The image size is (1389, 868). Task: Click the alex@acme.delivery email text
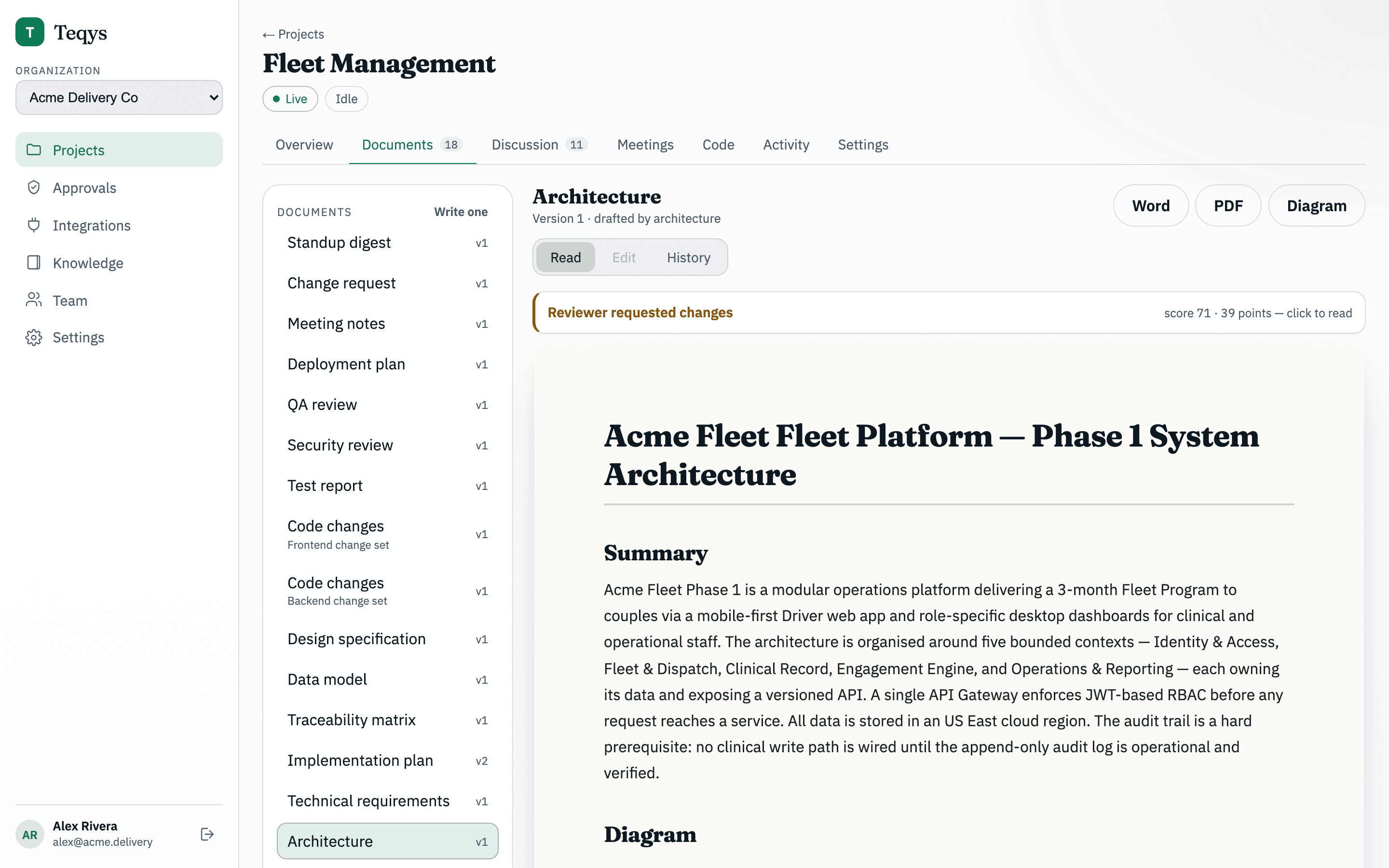click(102, 841)
